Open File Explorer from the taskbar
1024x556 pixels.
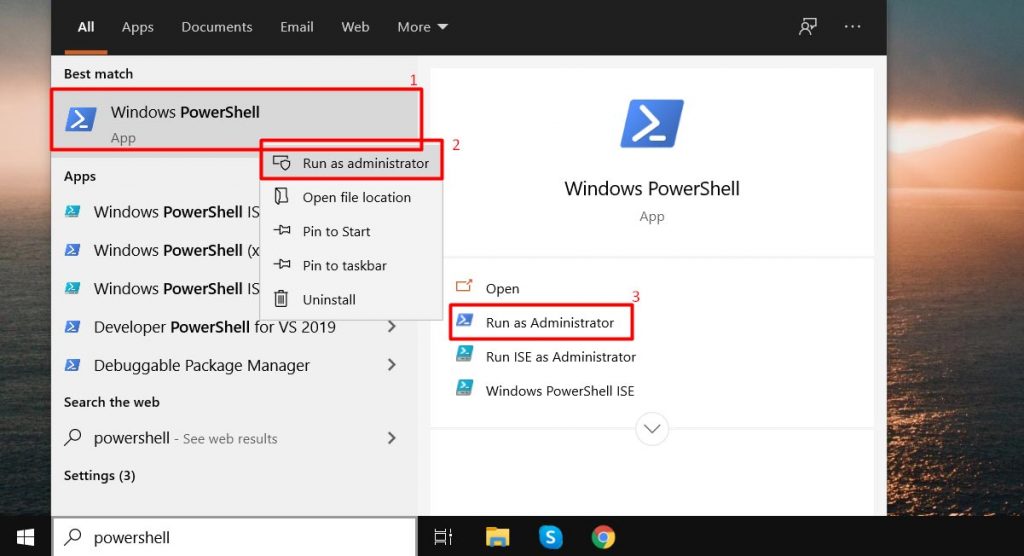pos(497,537)
